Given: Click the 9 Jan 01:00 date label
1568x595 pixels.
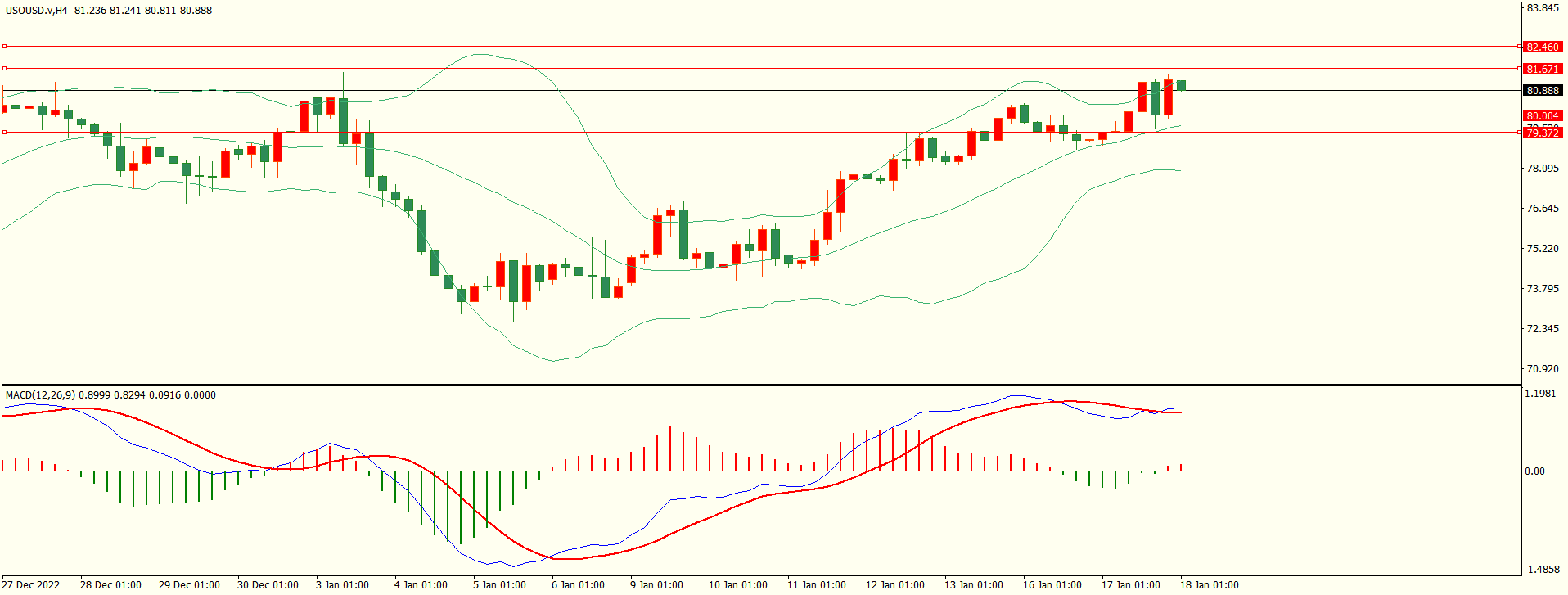Looking at the screenshot, I should point(656,585).
